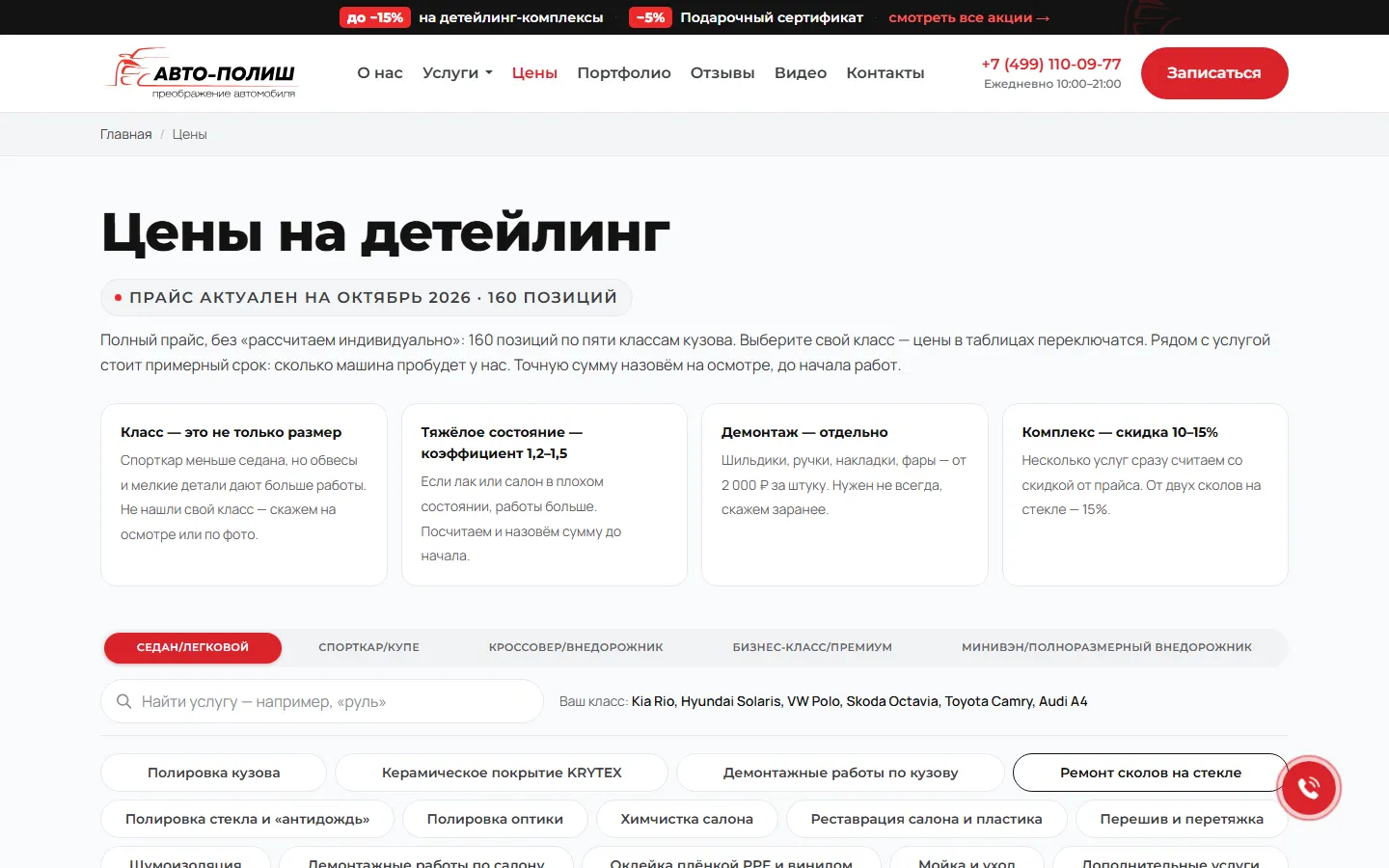Click the Демонтаж — отдельно card
The width and height of the screenshot is (1389, 868).
(x=845, y=495)
